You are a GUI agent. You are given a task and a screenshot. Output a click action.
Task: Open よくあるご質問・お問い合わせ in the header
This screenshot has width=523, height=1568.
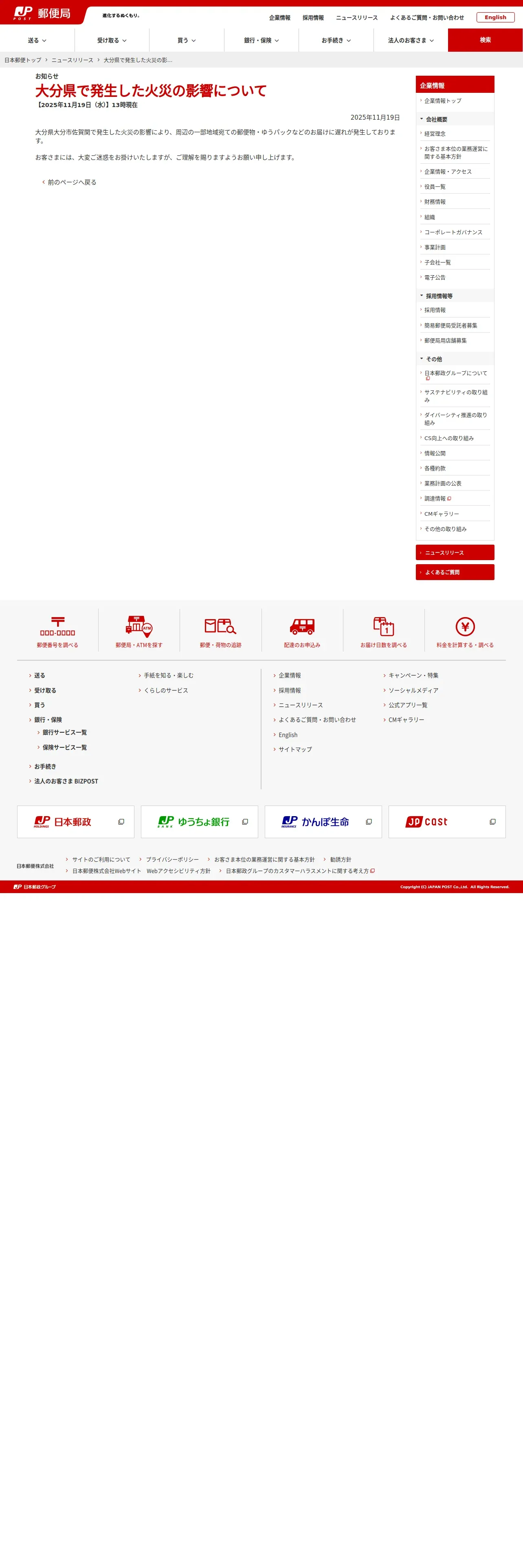[x=427, y=18]
